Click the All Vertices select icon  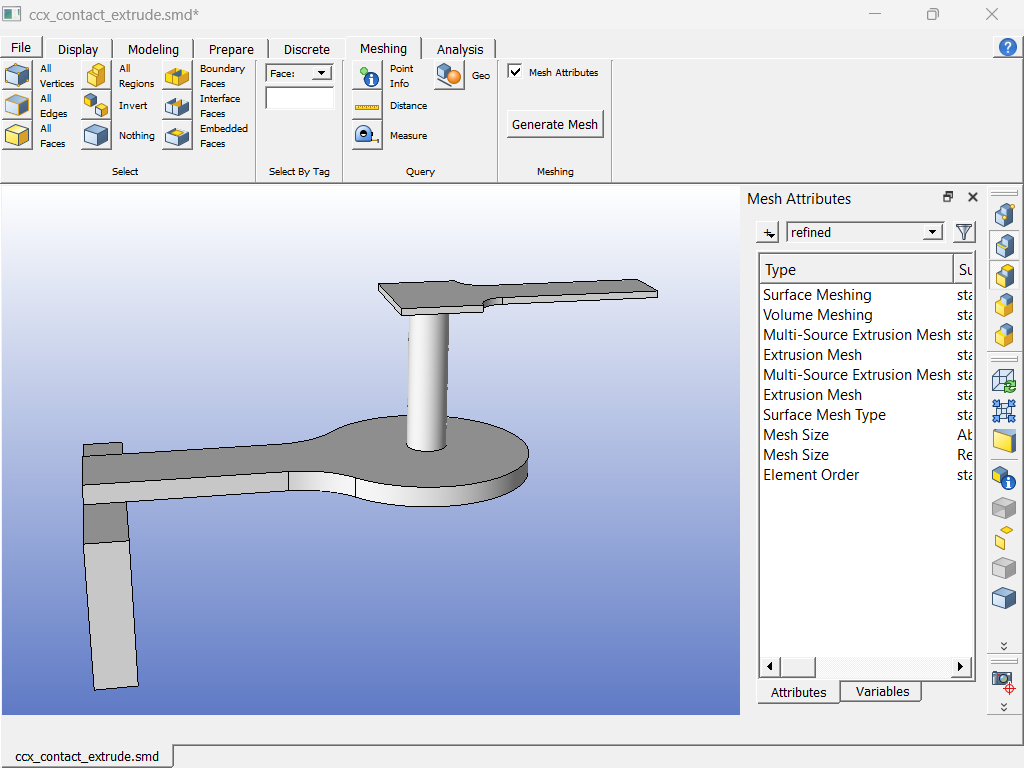coord(17,75)
